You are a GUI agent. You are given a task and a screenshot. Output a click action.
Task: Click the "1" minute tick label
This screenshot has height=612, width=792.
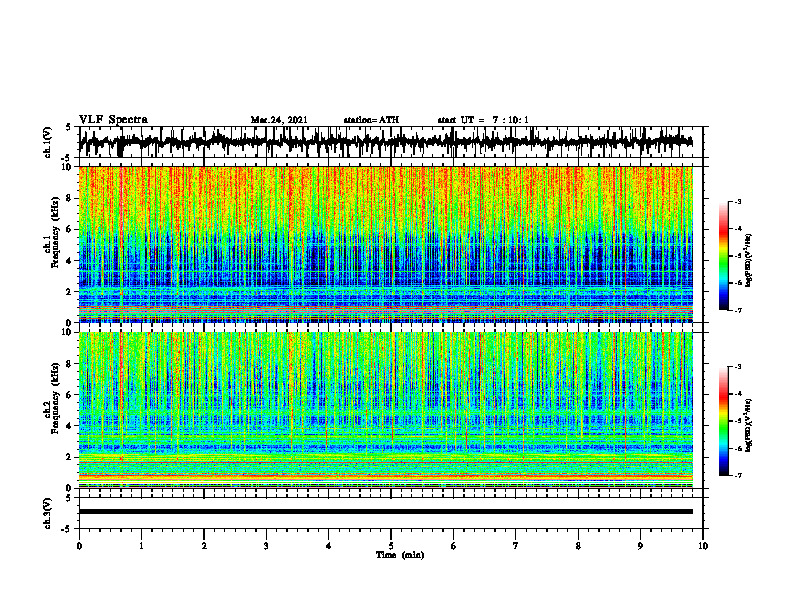tap(141, 546)
